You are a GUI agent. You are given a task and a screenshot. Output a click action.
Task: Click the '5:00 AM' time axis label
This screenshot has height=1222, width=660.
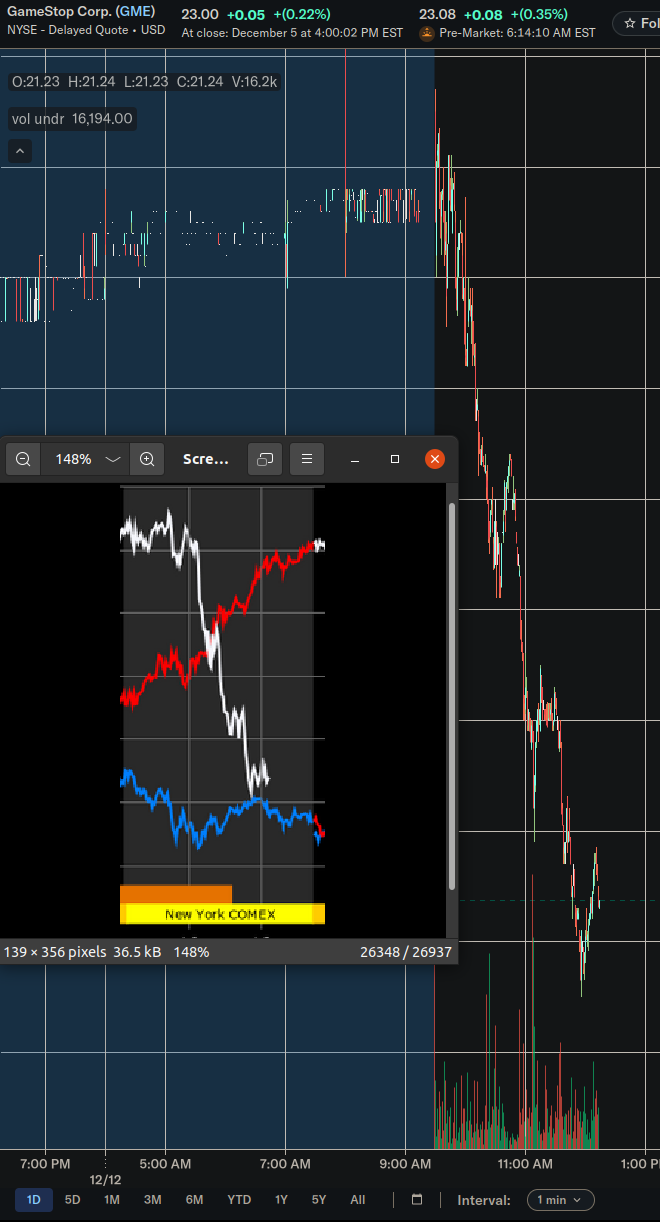click(x=166, y=1164)
